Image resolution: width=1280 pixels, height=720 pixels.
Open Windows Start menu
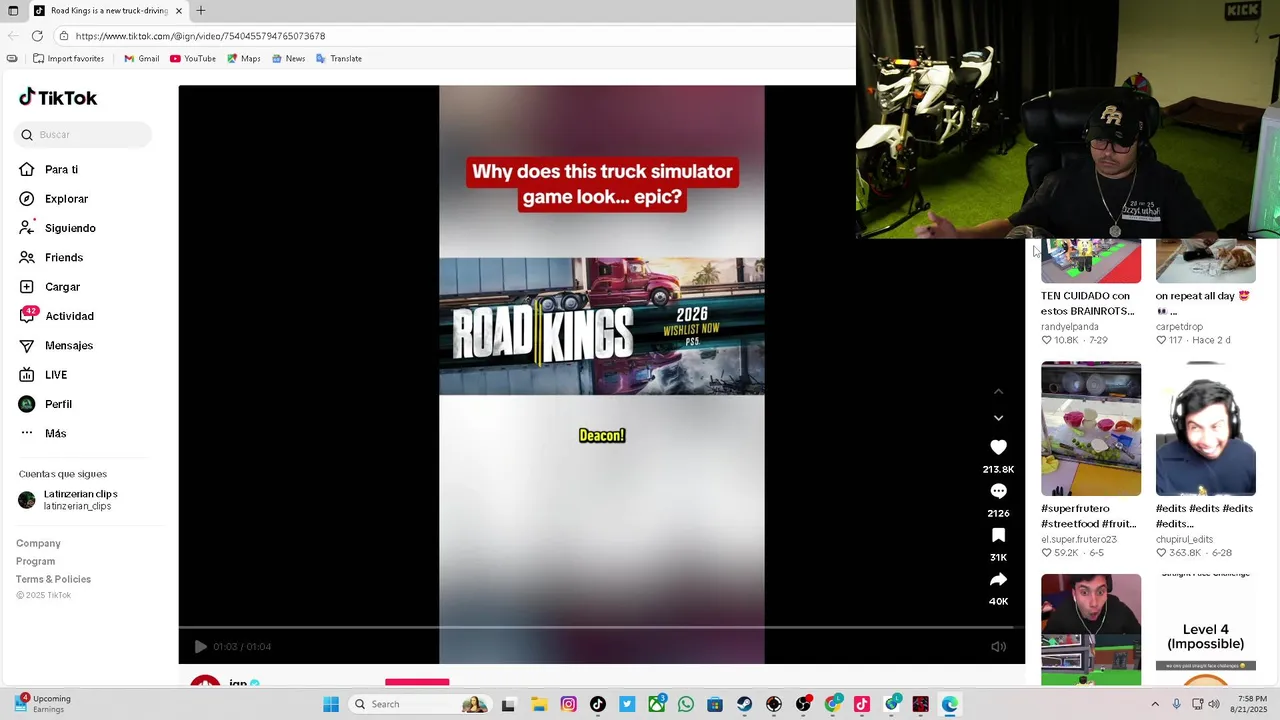pyautogui.click(x=331, y=704)
